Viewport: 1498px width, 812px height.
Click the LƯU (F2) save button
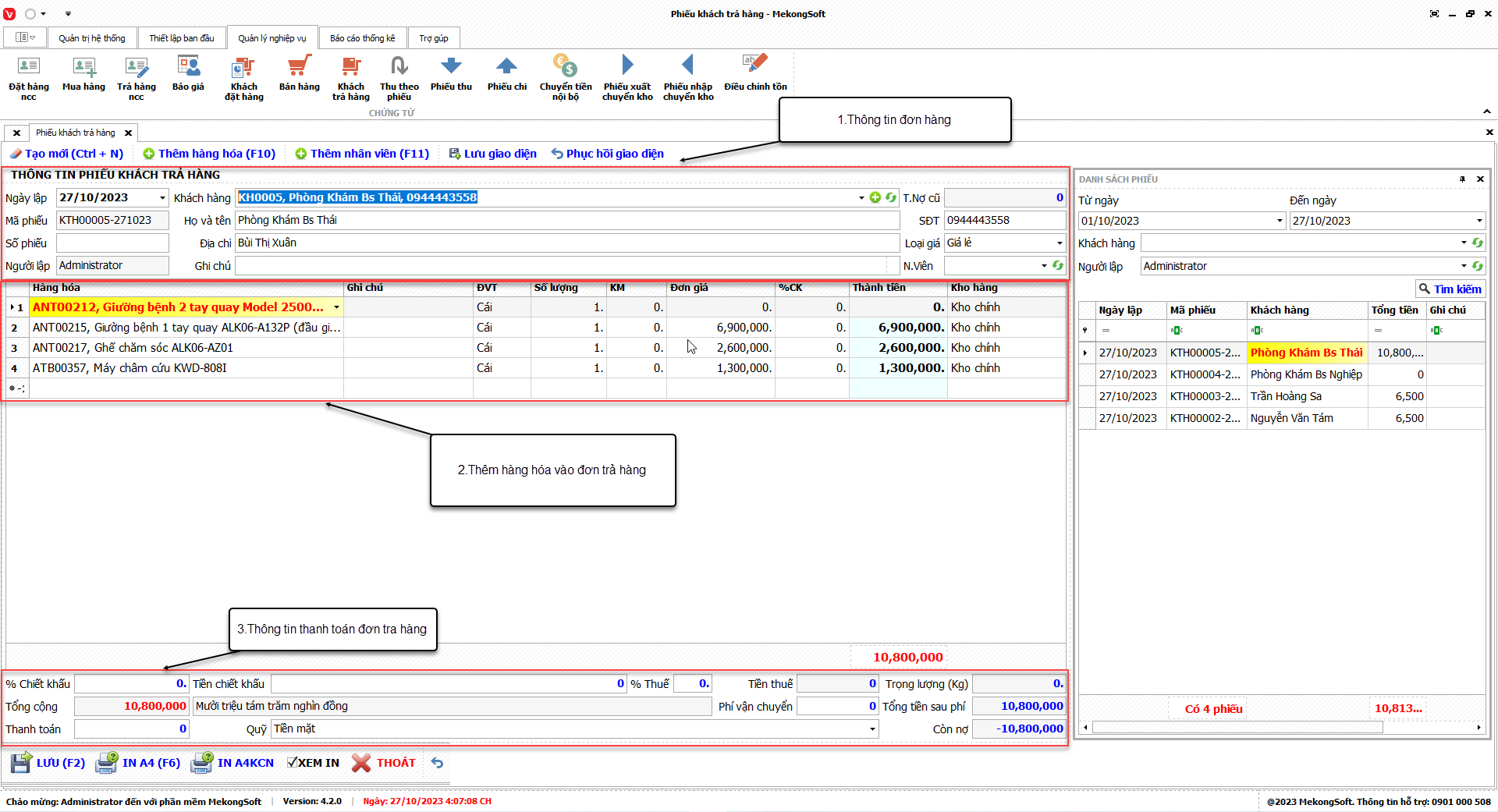[48, 763]
